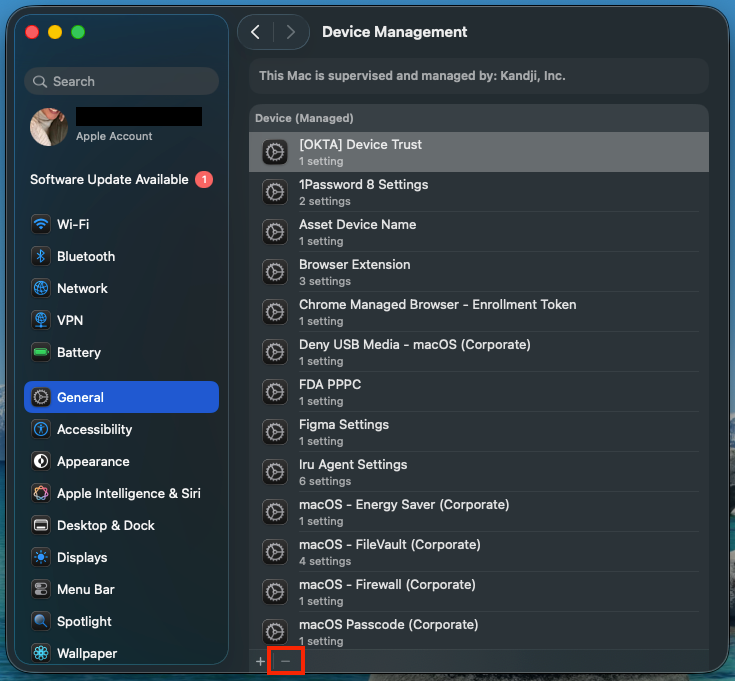Select Accessibility in the sidebar
The height and width of the screenshot is (681, 735).
coord(121,429)
